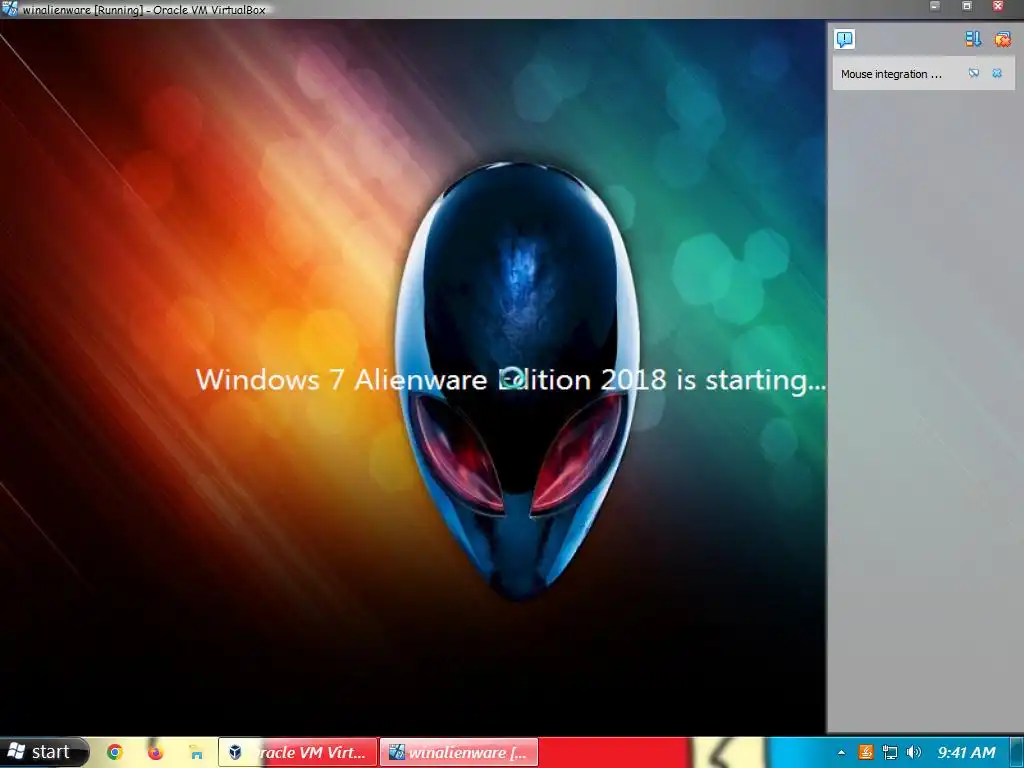Select winalienware VM taskbar button
Viewport: 1024px width, 768px height.
pyautogui.click(x=459, y=752)
